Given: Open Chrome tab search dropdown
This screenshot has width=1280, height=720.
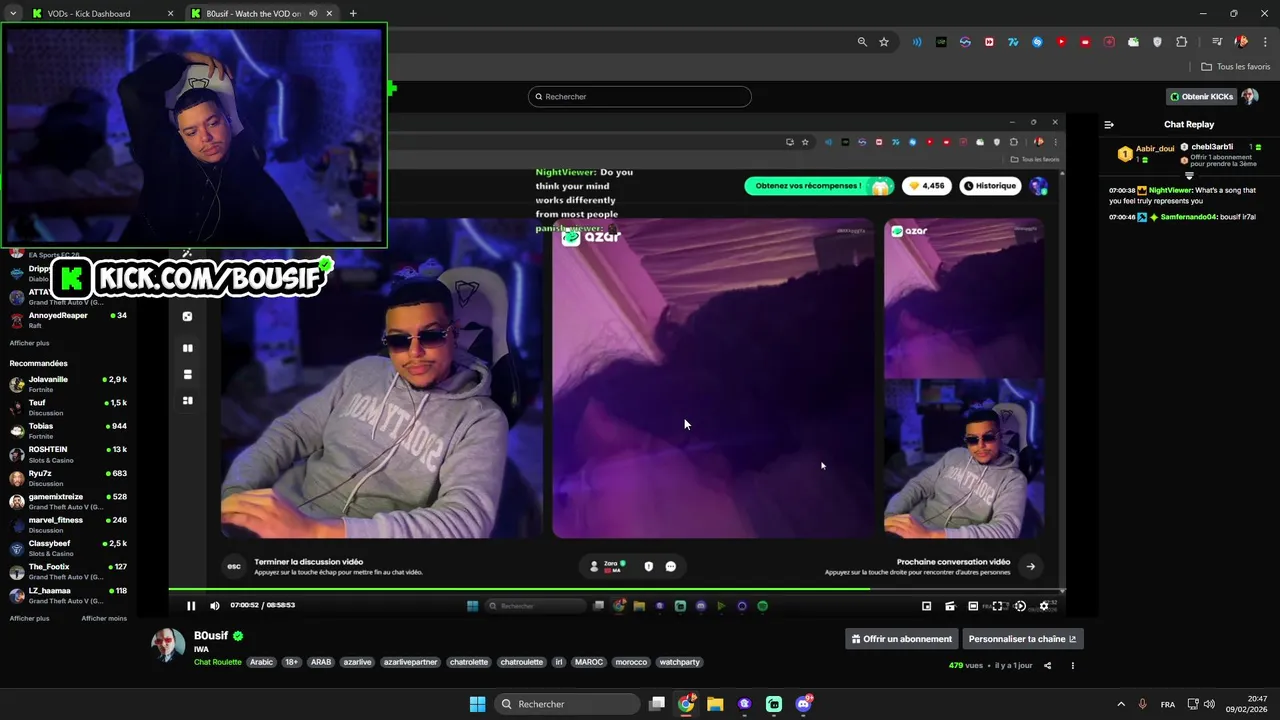Looking at the screenshot, I should pos(12,14).
